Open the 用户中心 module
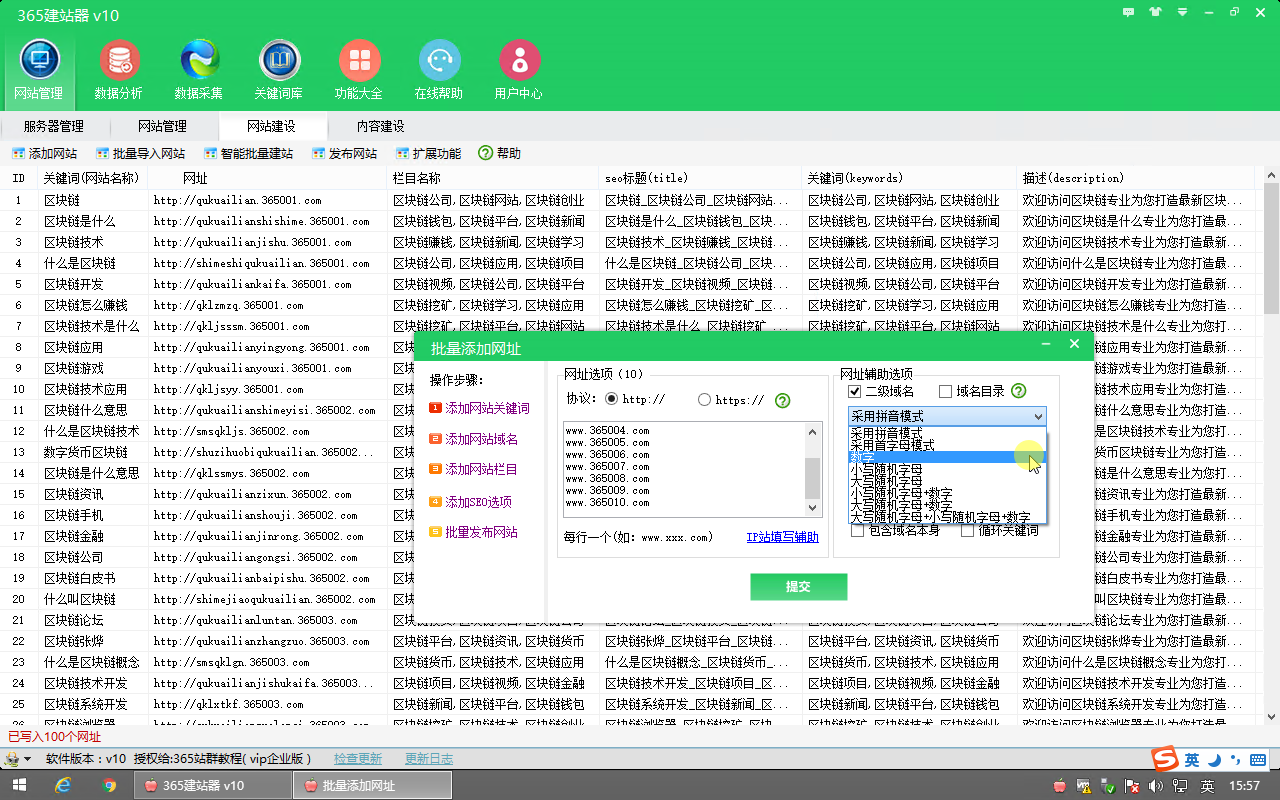This screenshot has height=800, width=1280. pos(519,71)
